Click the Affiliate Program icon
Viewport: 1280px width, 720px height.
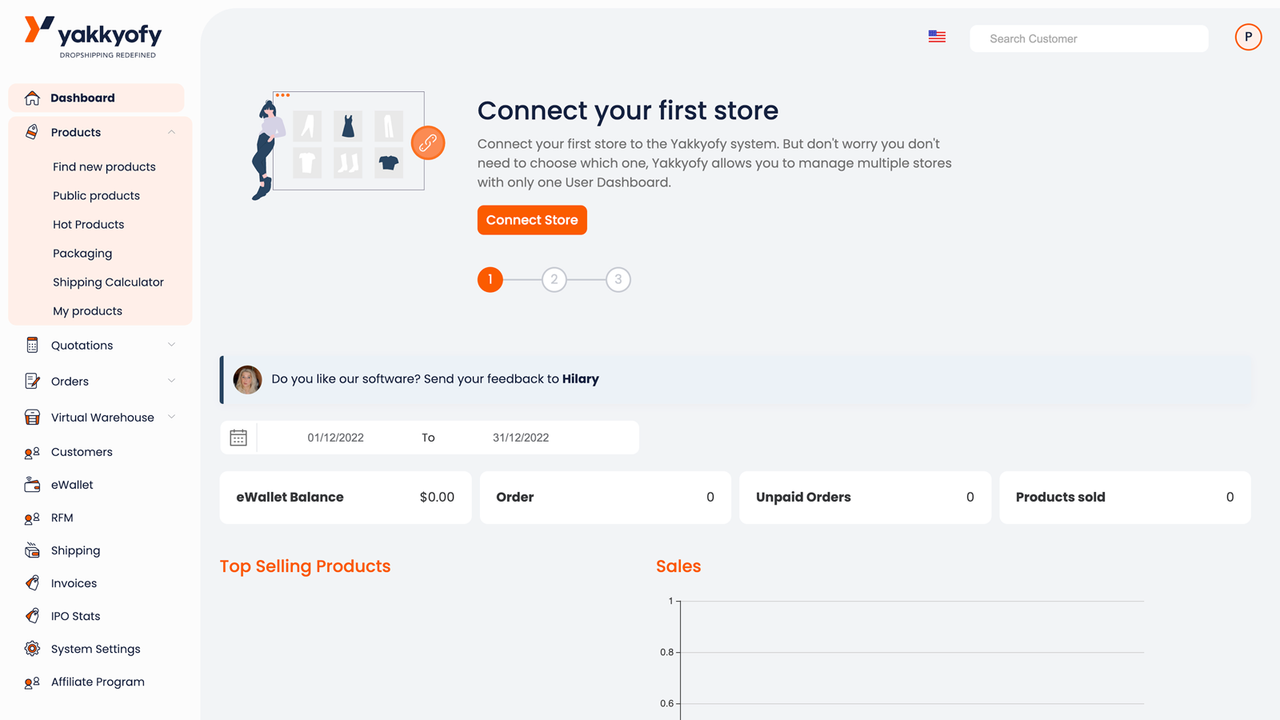[32, 682]
